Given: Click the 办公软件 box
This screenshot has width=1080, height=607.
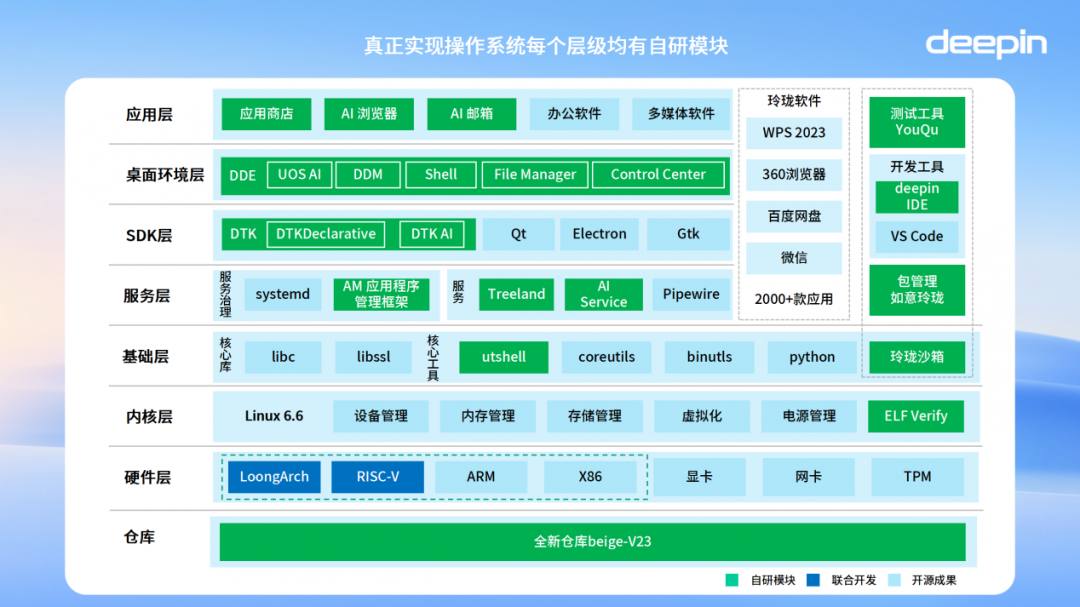Looking at the screenshot, I should 574,114.
